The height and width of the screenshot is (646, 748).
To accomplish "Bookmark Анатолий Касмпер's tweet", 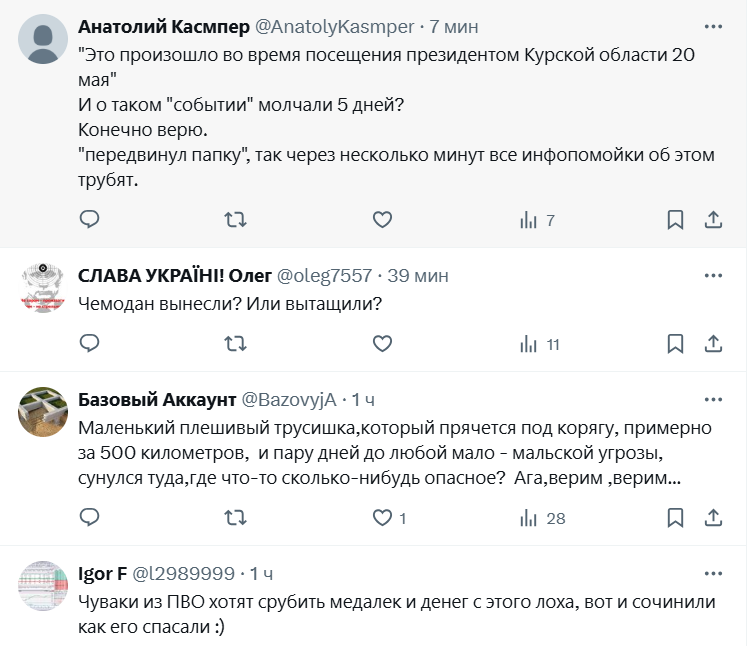I will coord(675,219).
